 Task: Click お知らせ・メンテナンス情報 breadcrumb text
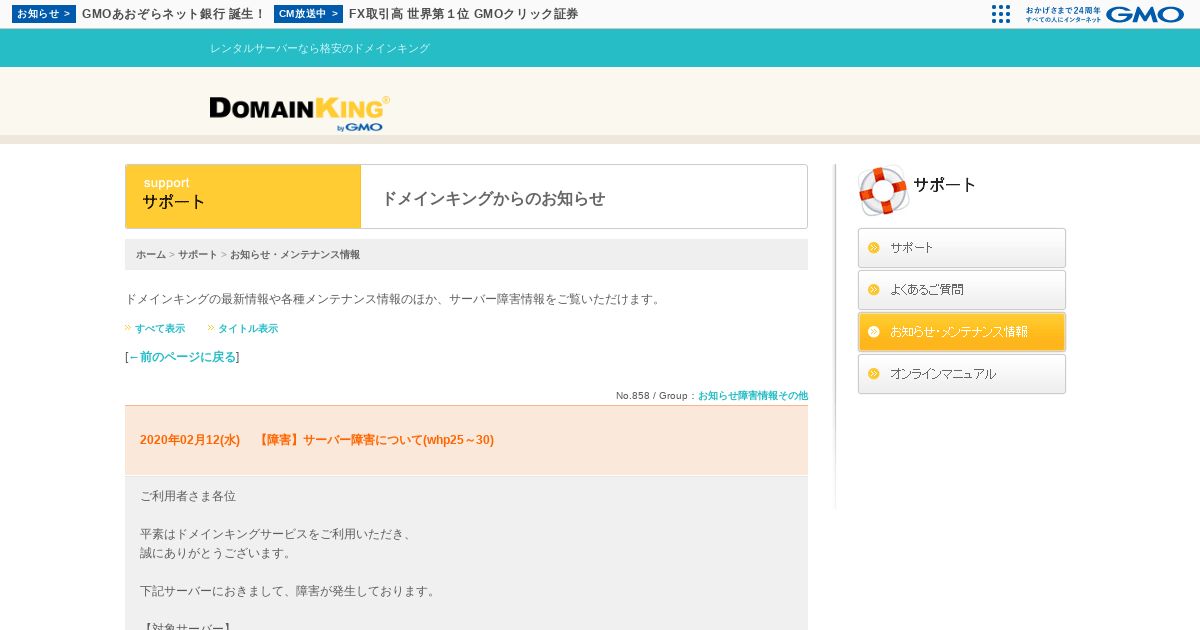[x=295, y=255]
